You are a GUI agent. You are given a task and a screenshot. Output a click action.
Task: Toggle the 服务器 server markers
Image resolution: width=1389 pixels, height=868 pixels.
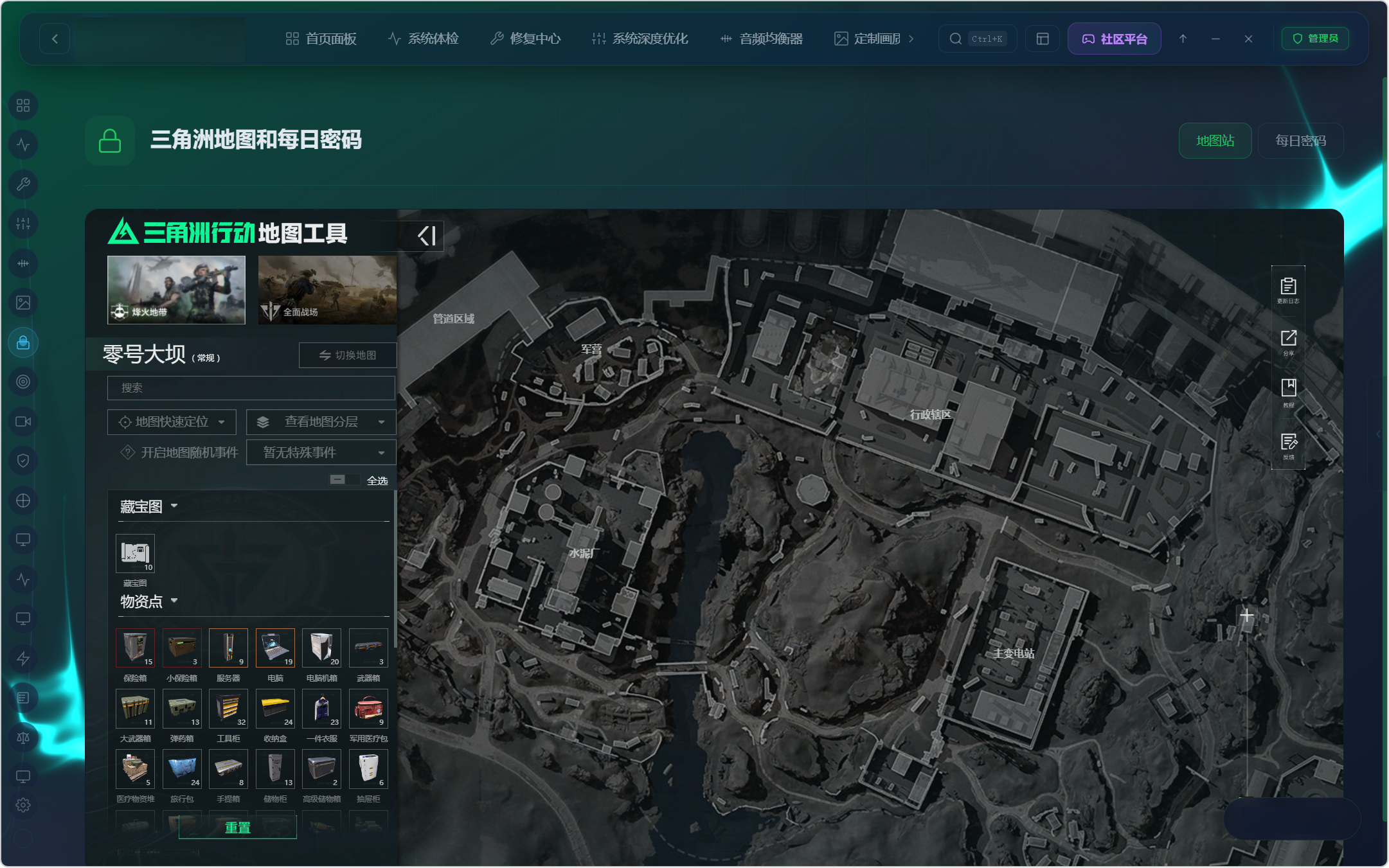point(228,648)
